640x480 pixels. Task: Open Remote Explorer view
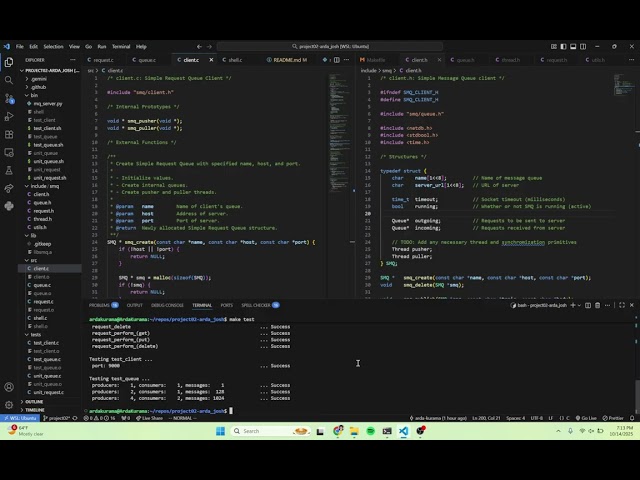click(9, 152)
